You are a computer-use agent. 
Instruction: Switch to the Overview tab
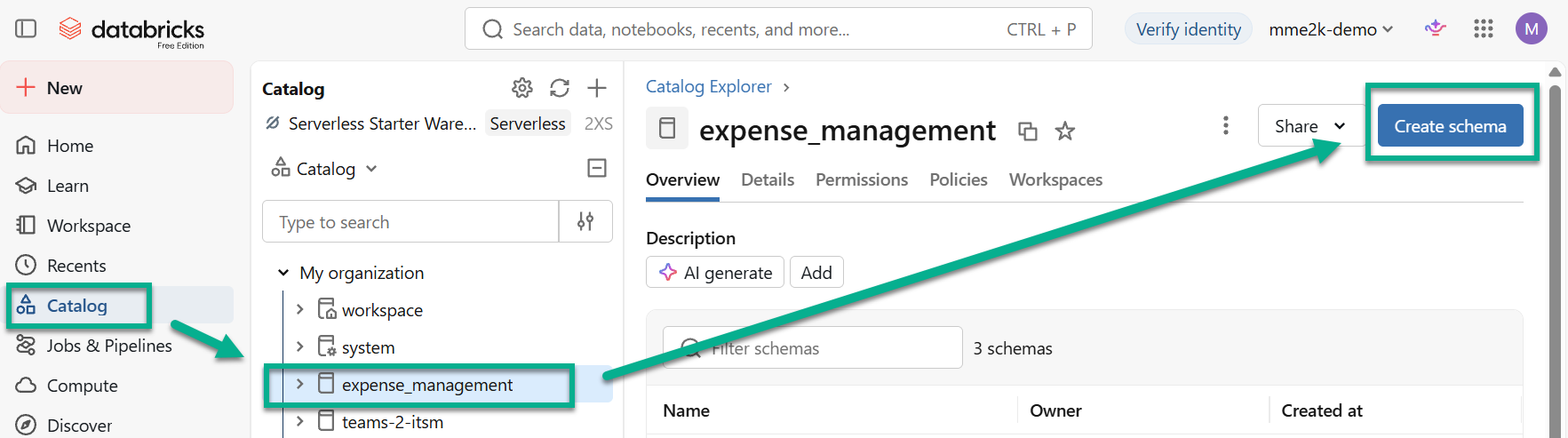tap(682, 179)
